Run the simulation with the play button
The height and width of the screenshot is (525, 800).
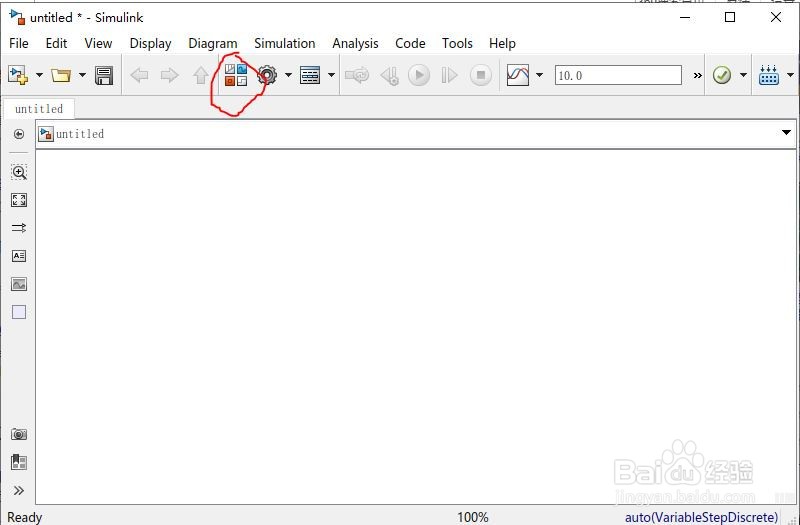pos(419,75)
